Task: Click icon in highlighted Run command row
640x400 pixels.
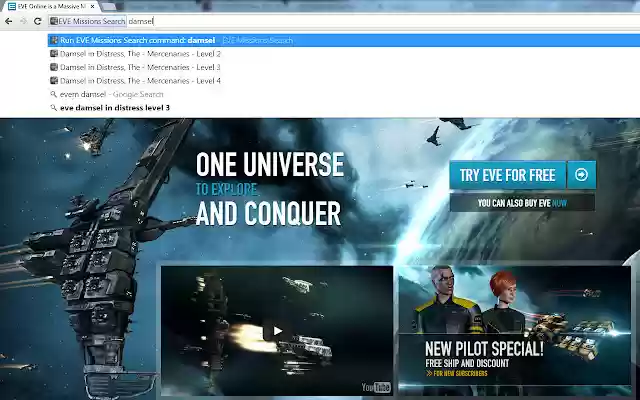Action: (53, 40)
